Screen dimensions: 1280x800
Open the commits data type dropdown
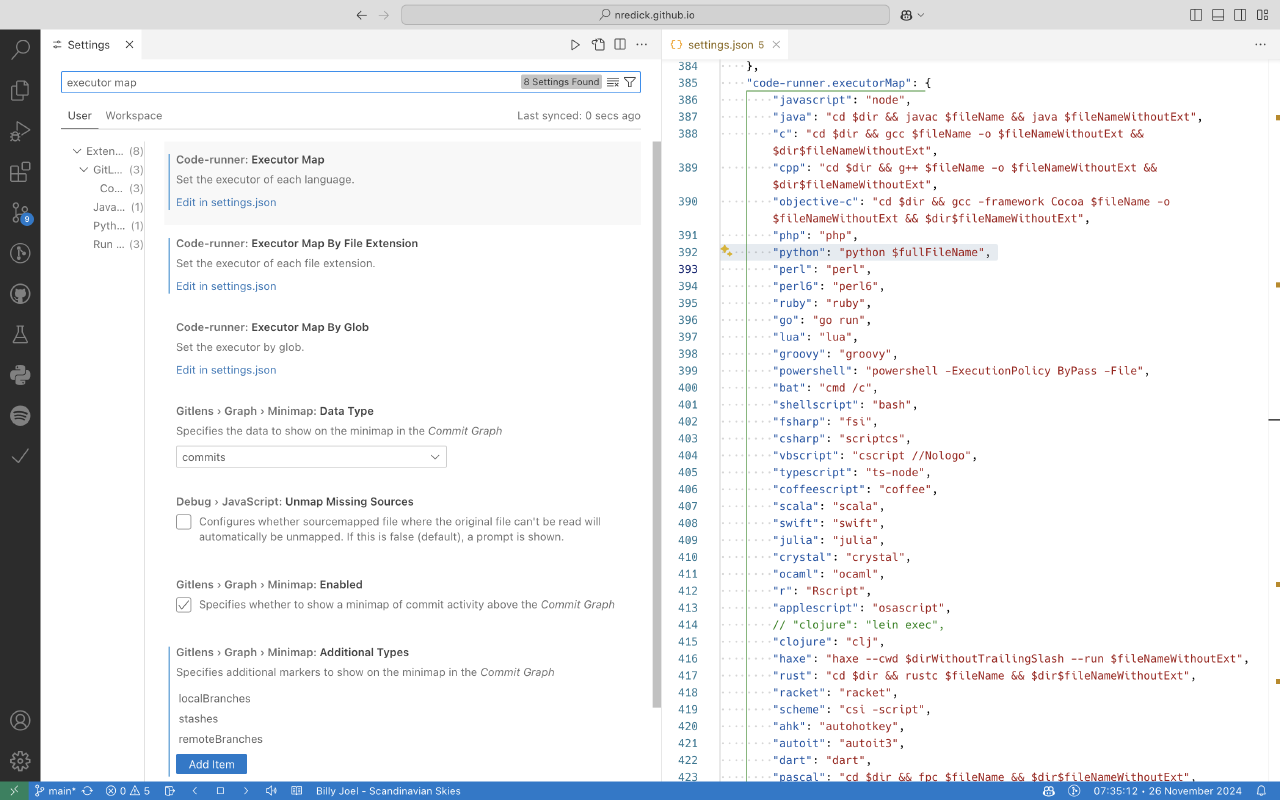(x=310, y=456)
